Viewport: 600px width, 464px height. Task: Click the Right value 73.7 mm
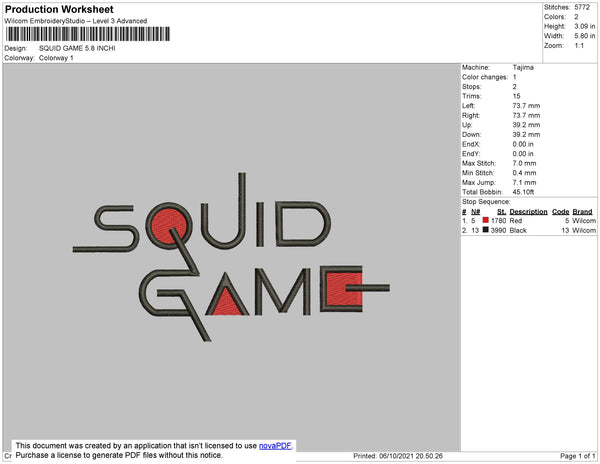[526, 115]
